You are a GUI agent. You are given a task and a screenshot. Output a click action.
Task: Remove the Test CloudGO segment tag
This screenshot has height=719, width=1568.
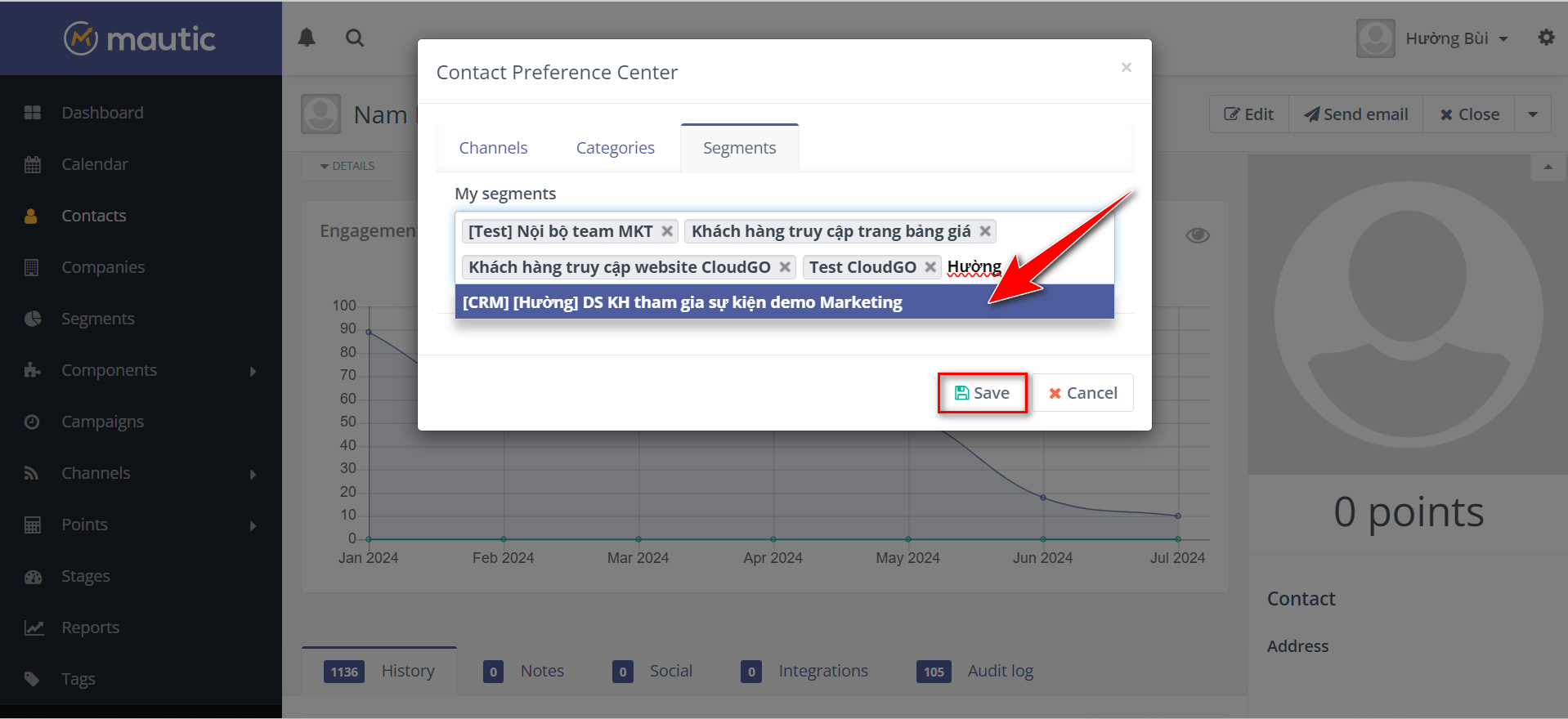click(x=930, y=267)
